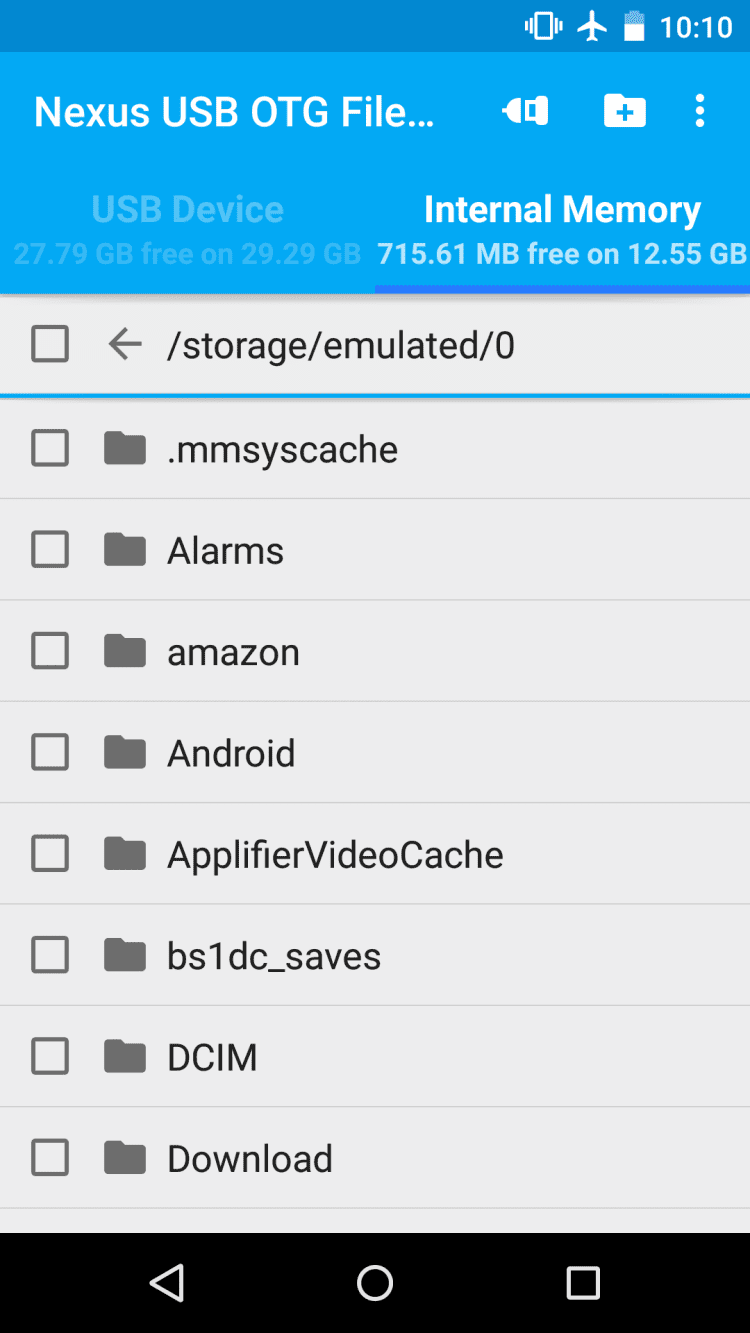Tap the ApplifierVideoCache folder icon

pos(125,854)
